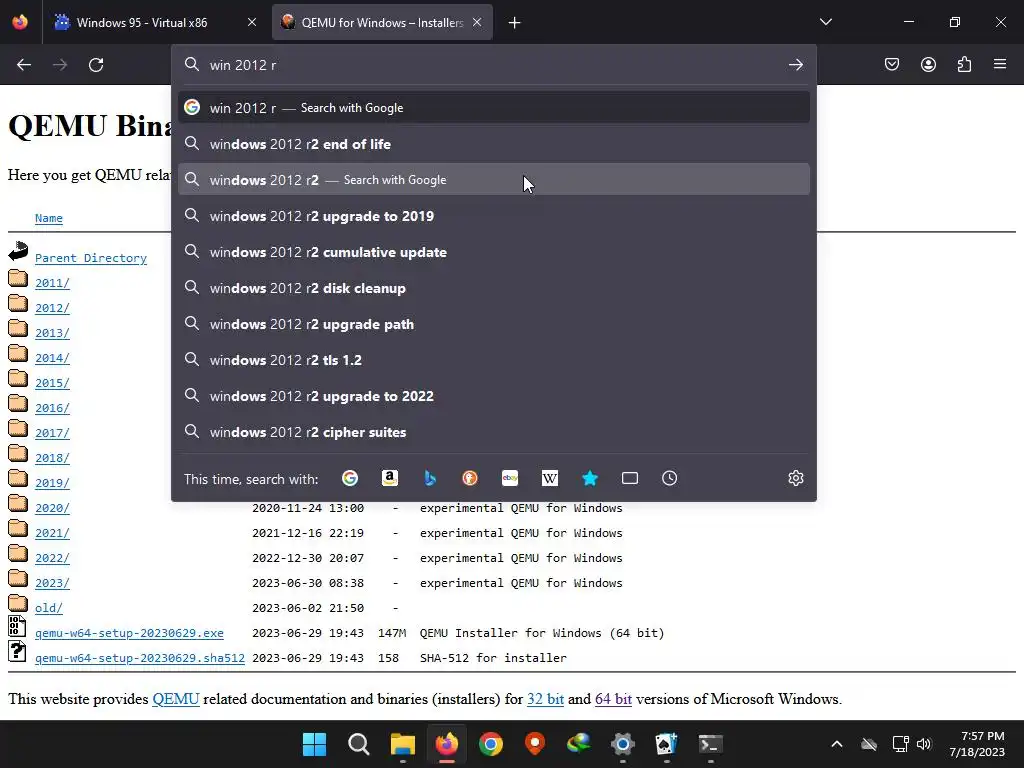Close the Windows 95 tab
Image resolution: width=1024 pixels, height=768 pixels.
click(x=252, y=23)
